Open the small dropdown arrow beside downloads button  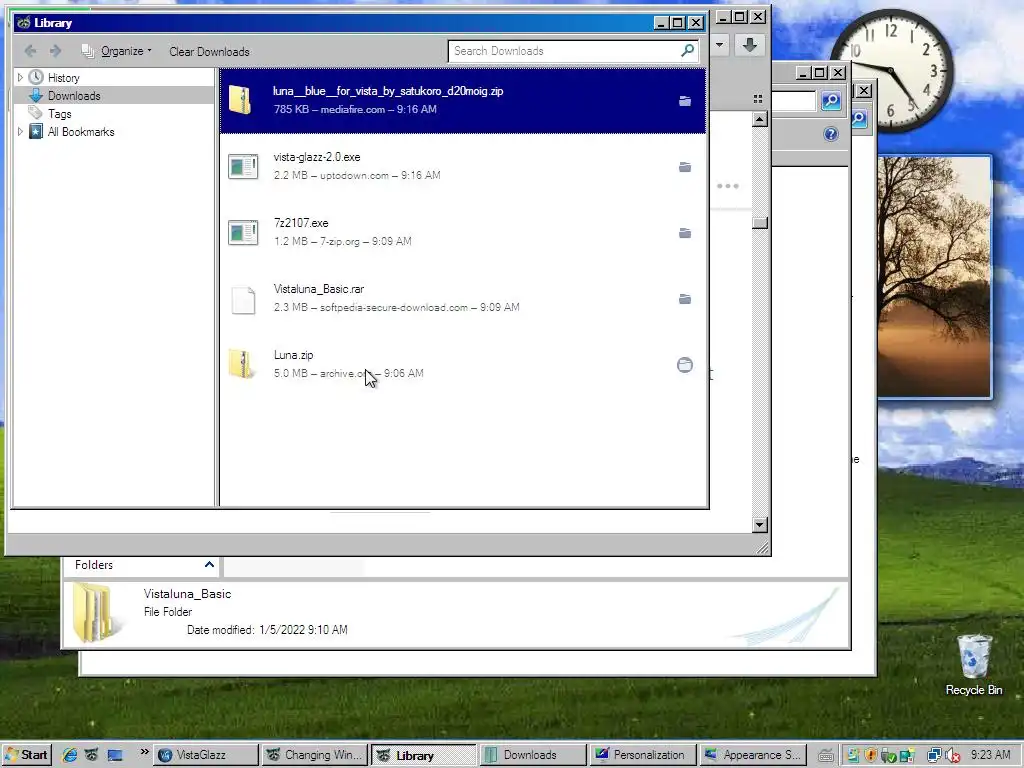click(x=720, y=45)
